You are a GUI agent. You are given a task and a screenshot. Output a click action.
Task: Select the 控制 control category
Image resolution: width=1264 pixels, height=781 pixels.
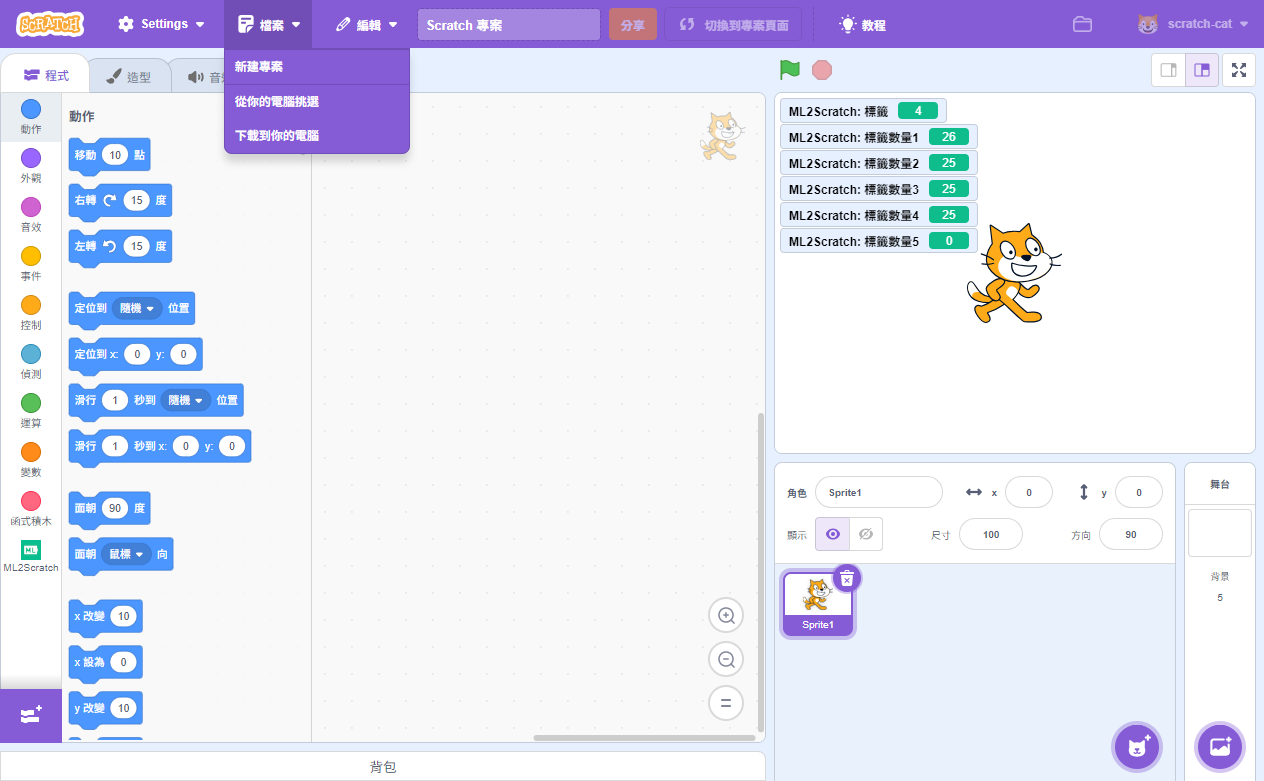click(x=31, y=313)
